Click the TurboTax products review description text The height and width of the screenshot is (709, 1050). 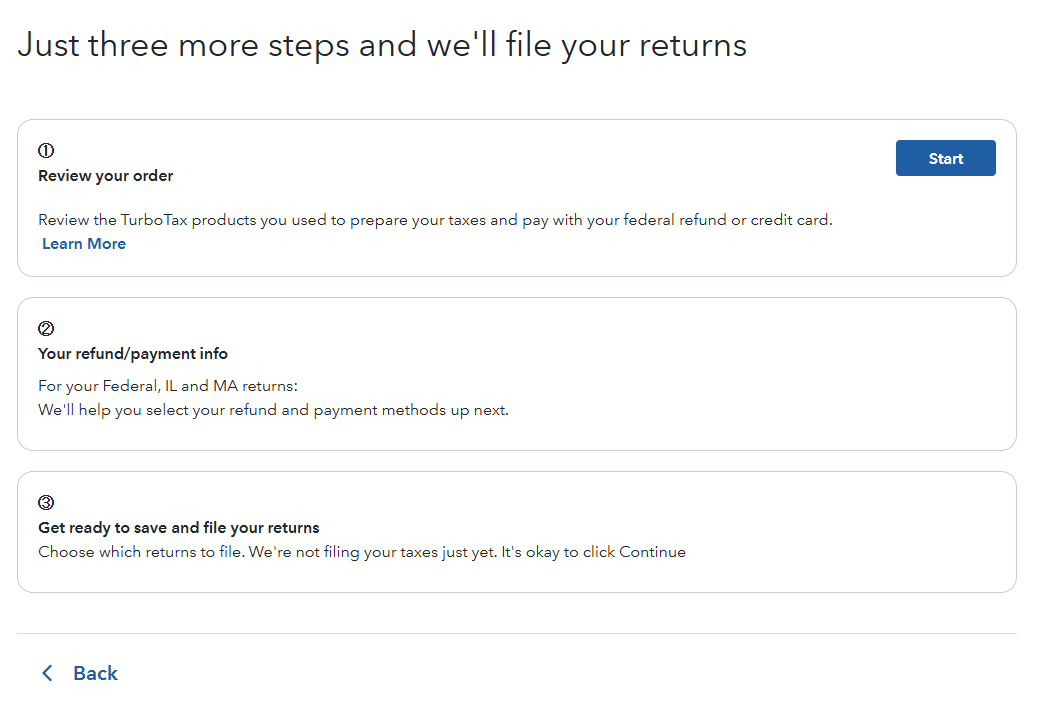(435, 220)
